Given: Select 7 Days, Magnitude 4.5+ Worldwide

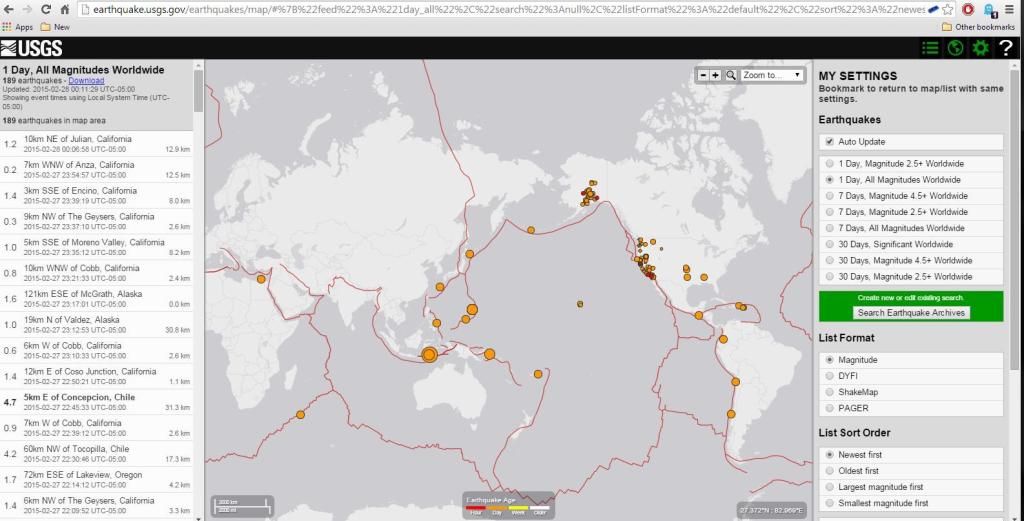Looking at the screenshot, I should [828, 196].
